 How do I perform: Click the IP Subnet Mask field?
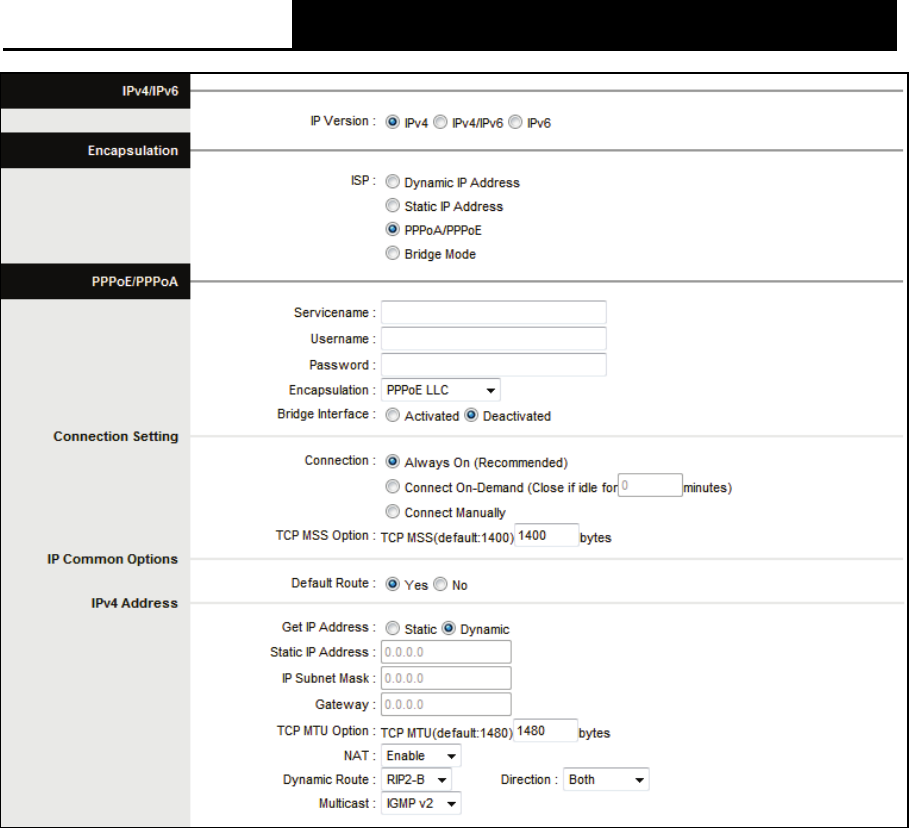[x=446, y=678]
